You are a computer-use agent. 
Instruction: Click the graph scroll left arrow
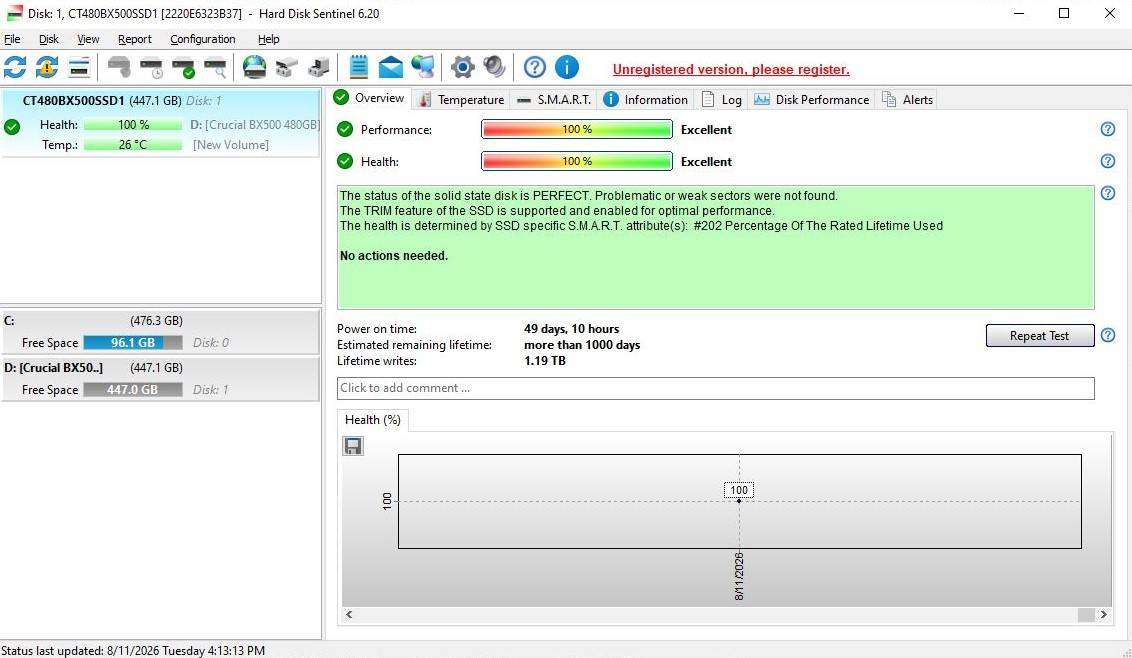[x=349, y=615]
